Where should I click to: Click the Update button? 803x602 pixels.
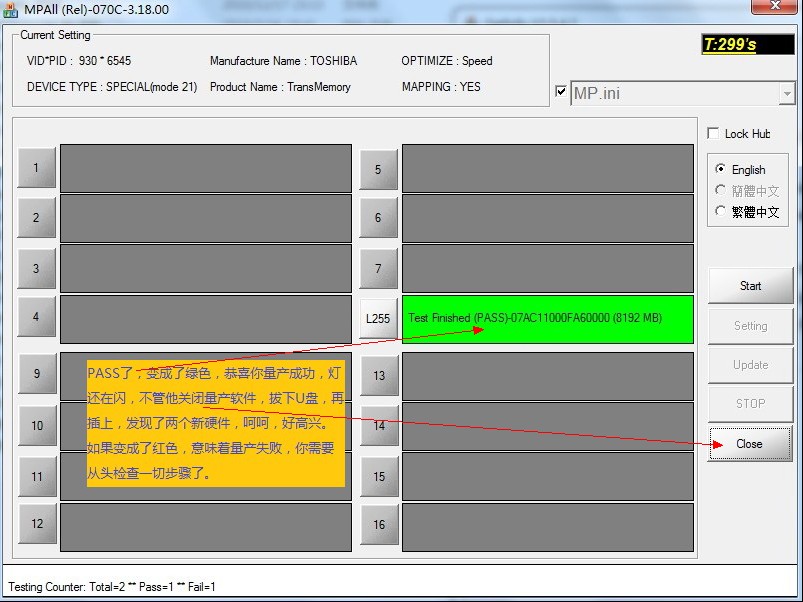tap(749, 364)
